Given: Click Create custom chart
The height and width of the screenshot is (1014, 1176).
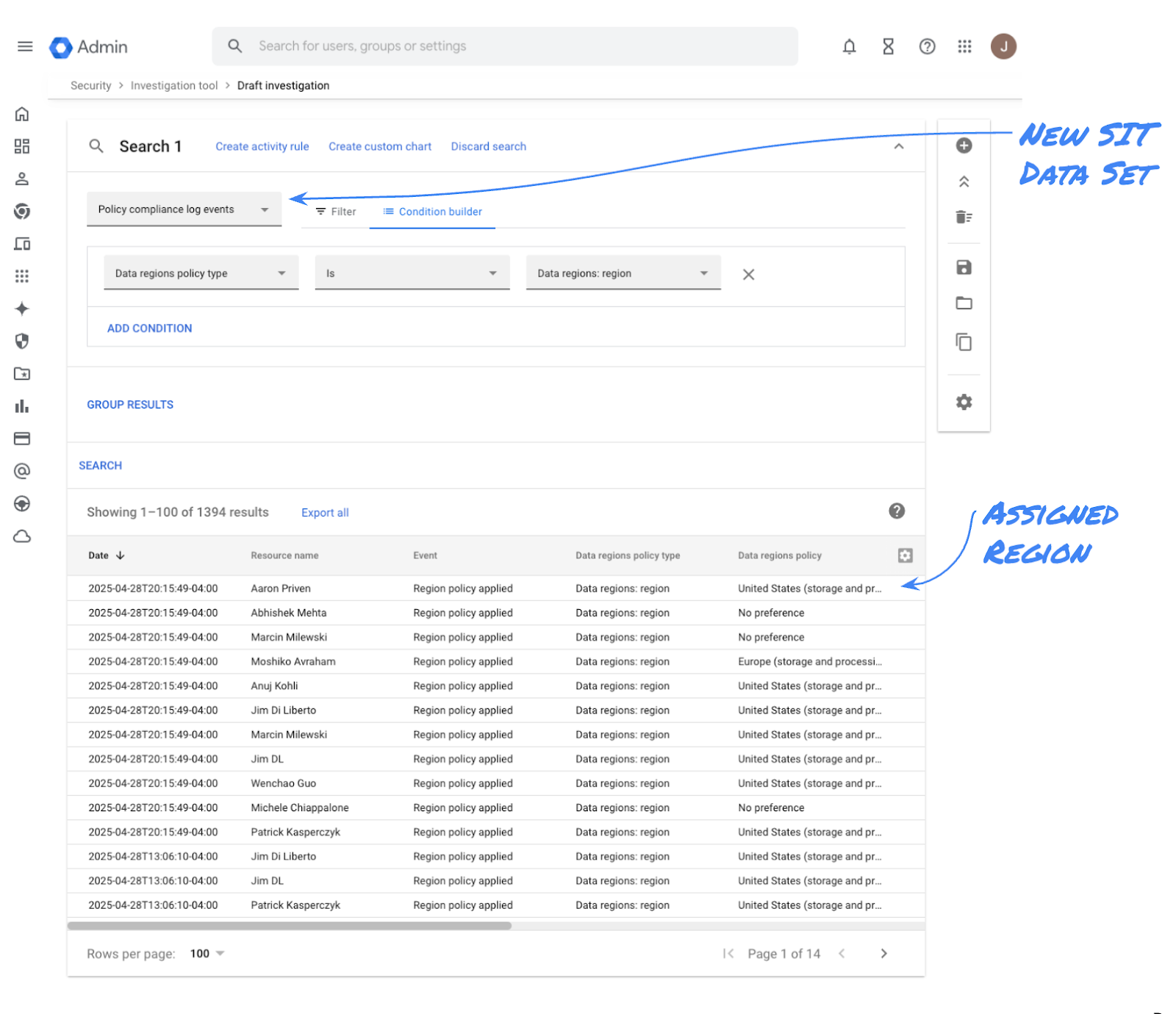Looking at the screenshot, I should 380,146.
